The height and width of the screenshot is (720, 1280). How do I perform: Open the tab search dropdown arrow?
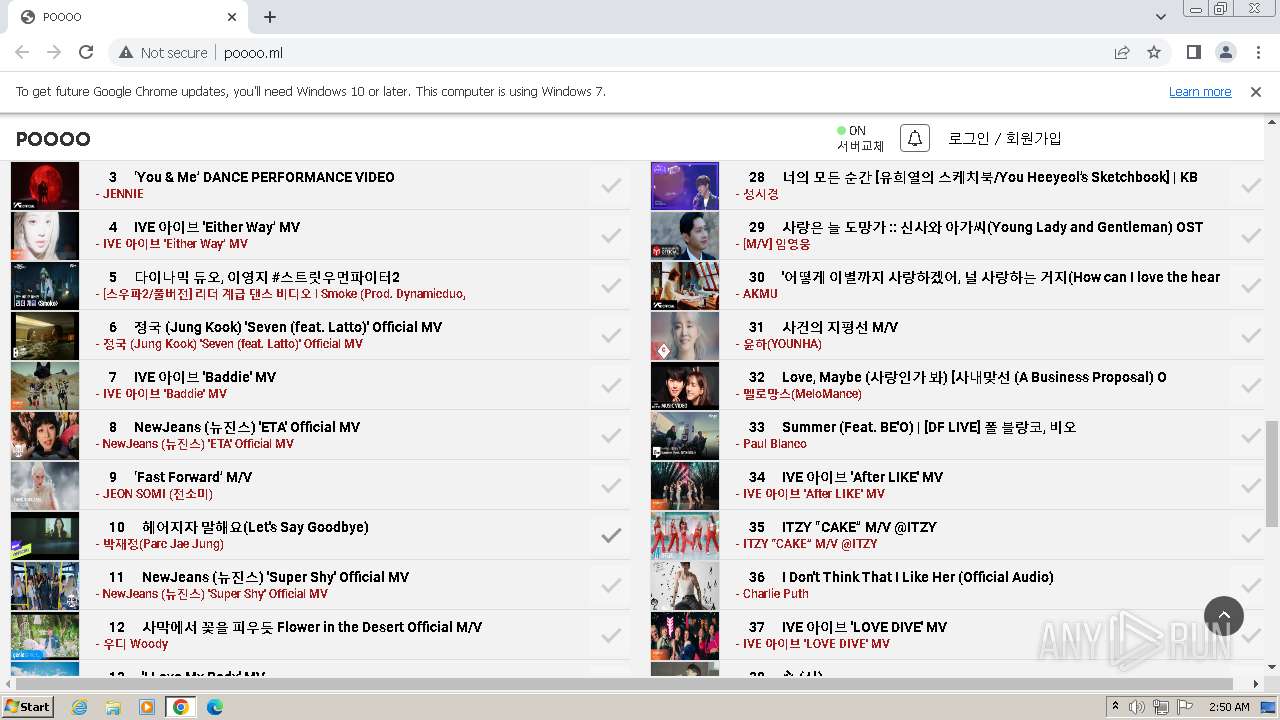[1160, 17]
